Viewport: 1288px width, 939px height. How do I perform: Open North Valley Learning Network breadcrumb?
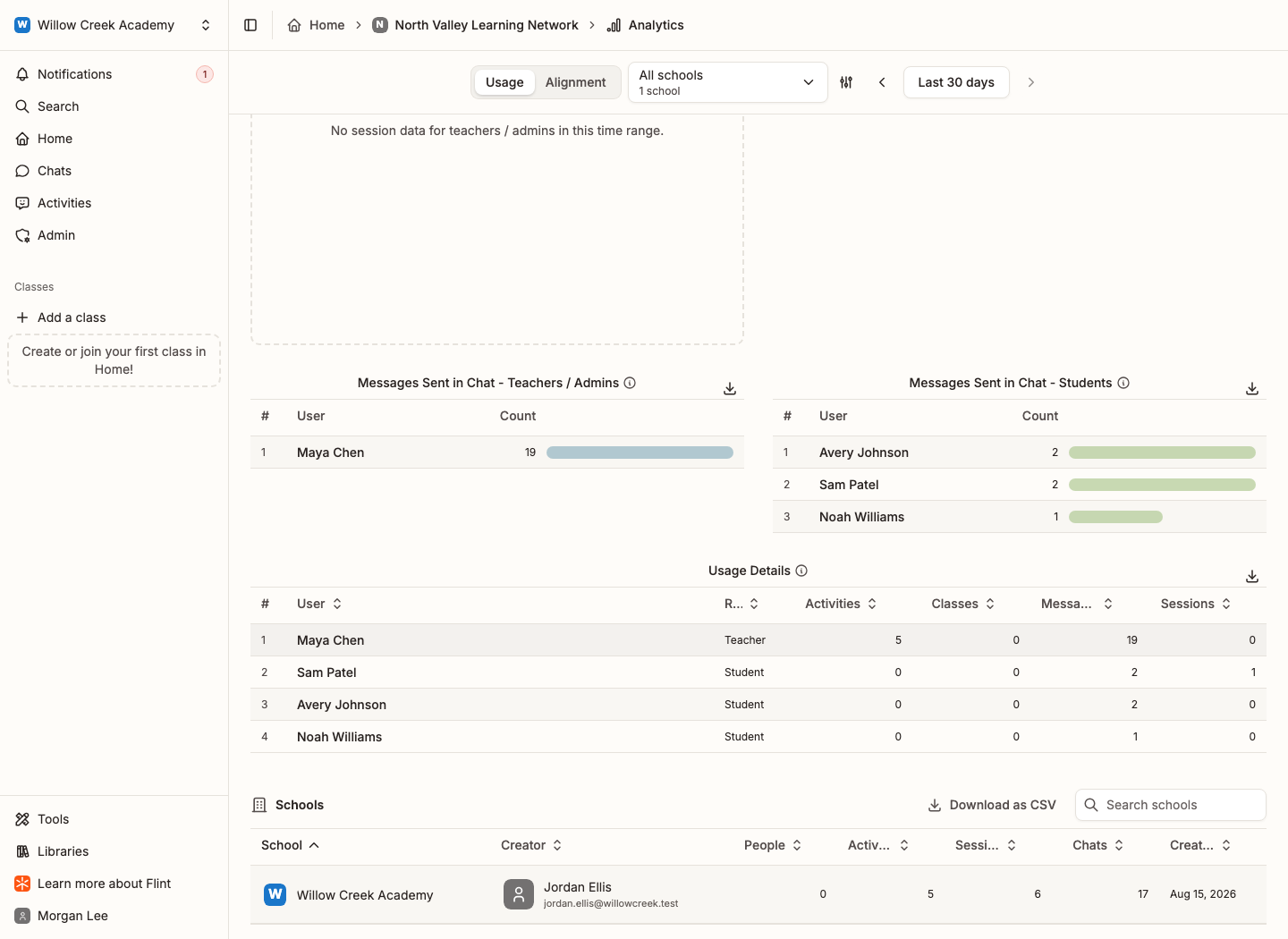click(x=476, y=25)
